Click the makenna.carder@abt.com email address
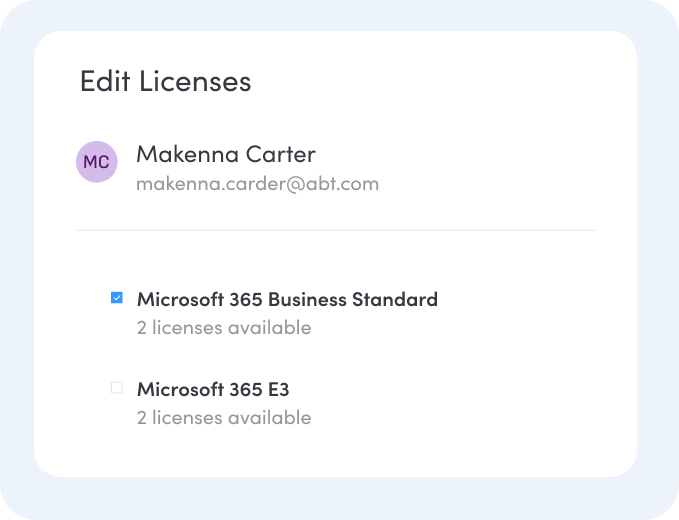Screen dimensions: 679x520 coord(257,184)
